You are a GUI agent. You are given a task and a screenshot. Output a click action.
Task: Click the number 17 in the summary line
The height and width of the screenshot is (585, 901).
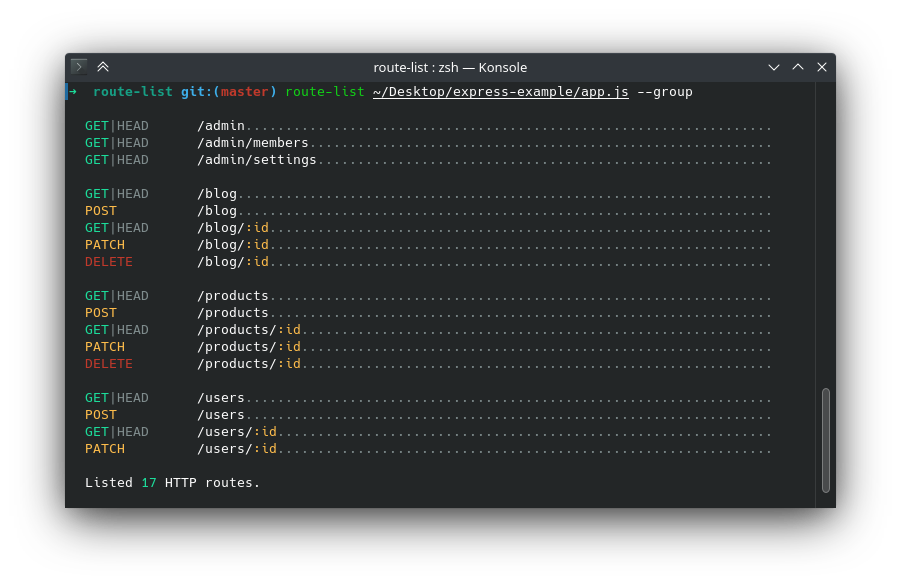(x=149, y=483)
